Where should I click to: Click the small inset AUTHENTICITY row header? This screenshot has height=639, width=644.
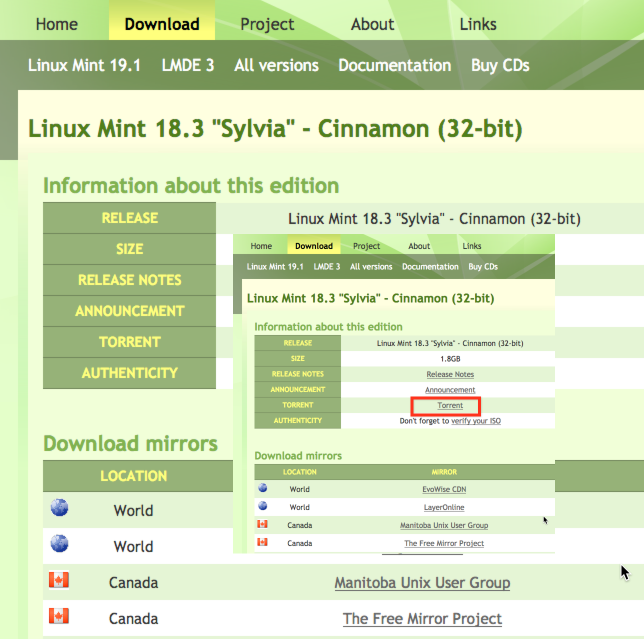(x=298, y=421)
